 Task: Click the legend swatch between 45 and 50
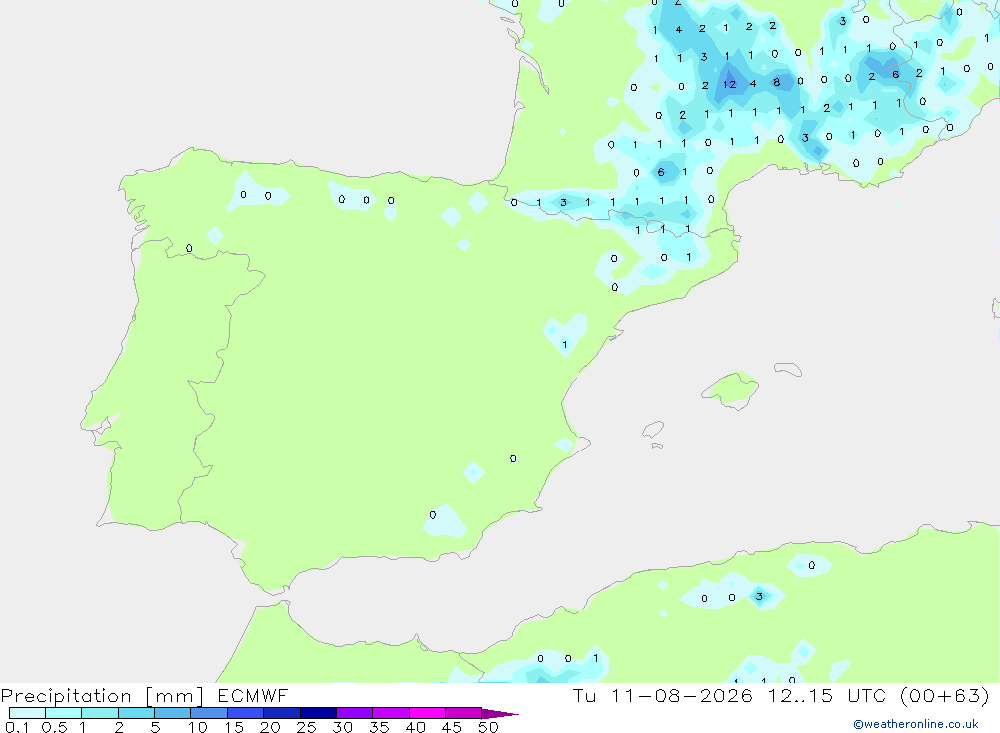pos(464,713)
